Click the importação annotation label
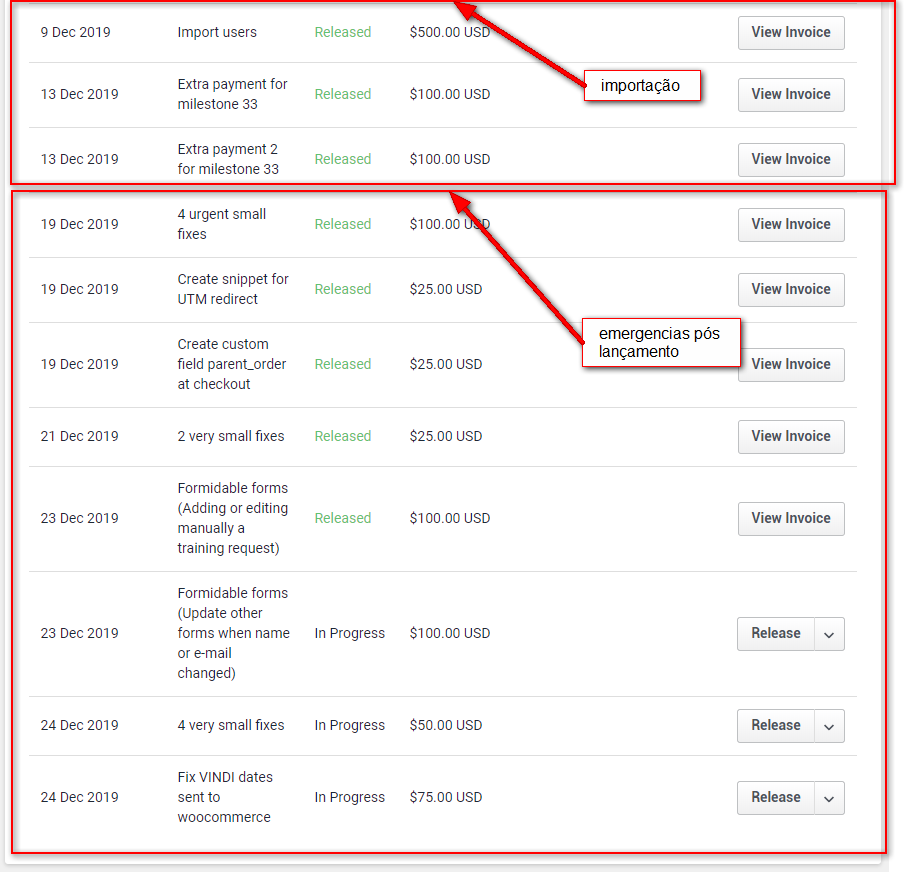The width and height of the screenshot is (906, 872). coord(641,86)
